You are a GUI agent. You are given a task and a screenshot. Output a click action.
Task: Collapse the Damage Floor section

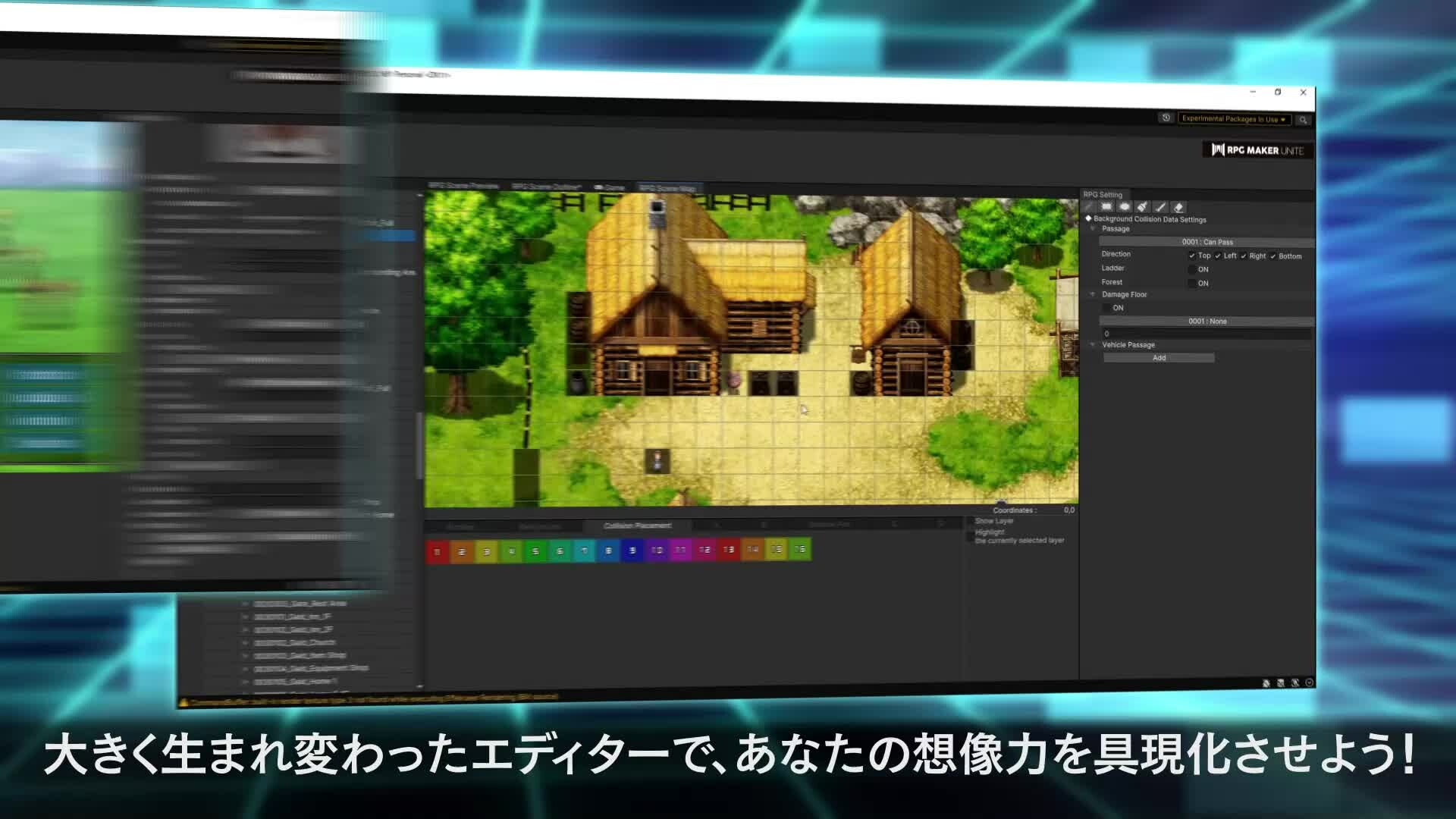click(1093, 294)
